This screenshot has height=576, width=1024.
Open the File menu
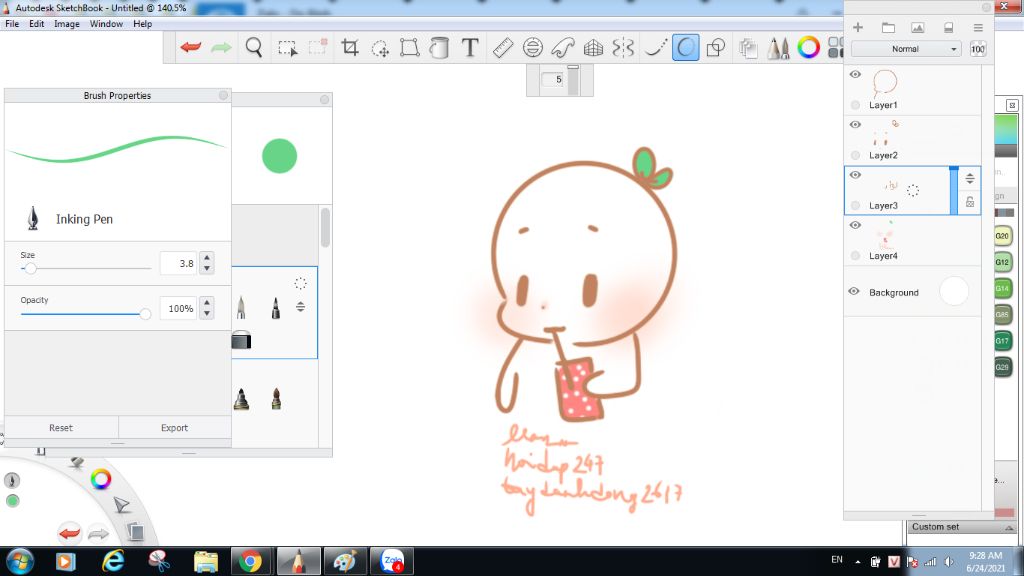[x=12, y=24]
